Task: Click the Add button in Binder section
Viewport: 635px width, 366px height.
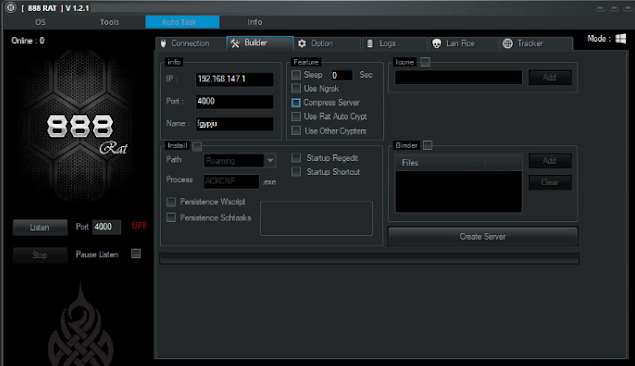Action: pyautogui.click(x=550, y=161)
